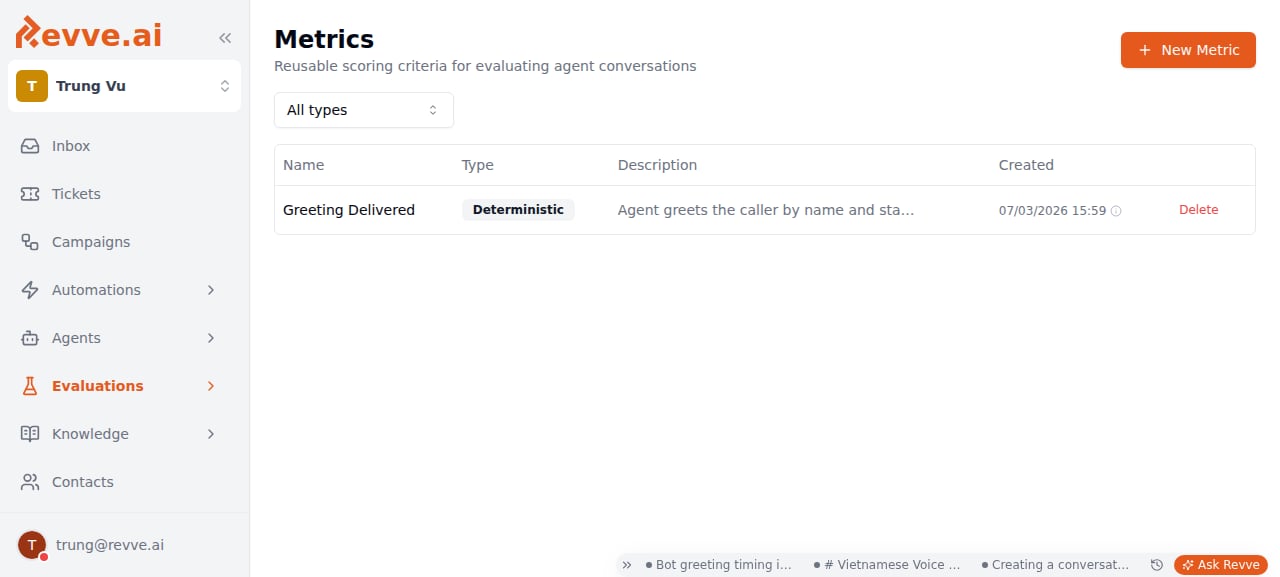The image size is (1280, 577).
Task: Click the 07/03/2026 15:59 created date
Action: pyautogui.click(x=1052, y=211)
